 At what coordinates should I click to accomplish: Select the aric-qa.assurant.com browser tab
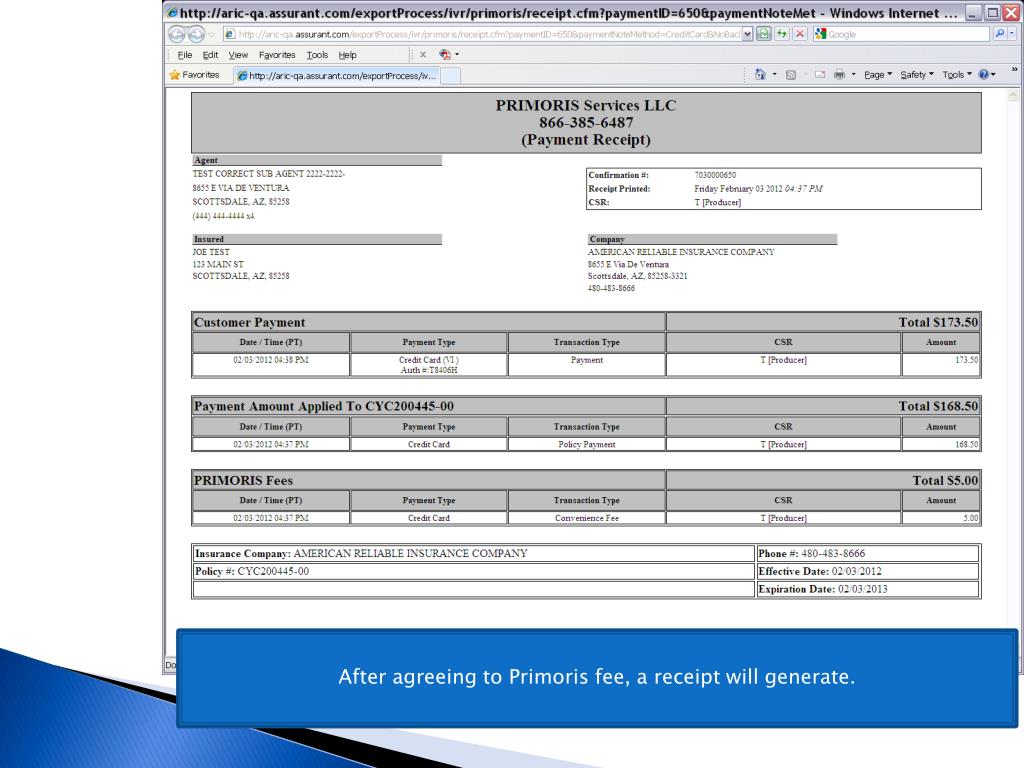tap(336, 76)
